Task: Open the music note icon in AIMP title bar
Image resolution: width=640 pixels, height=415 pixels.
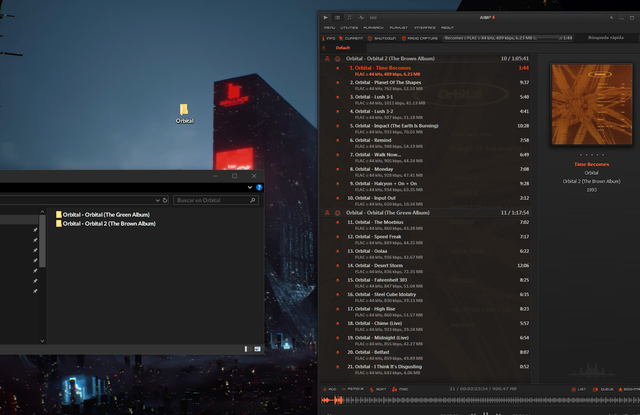Action: 349,18
